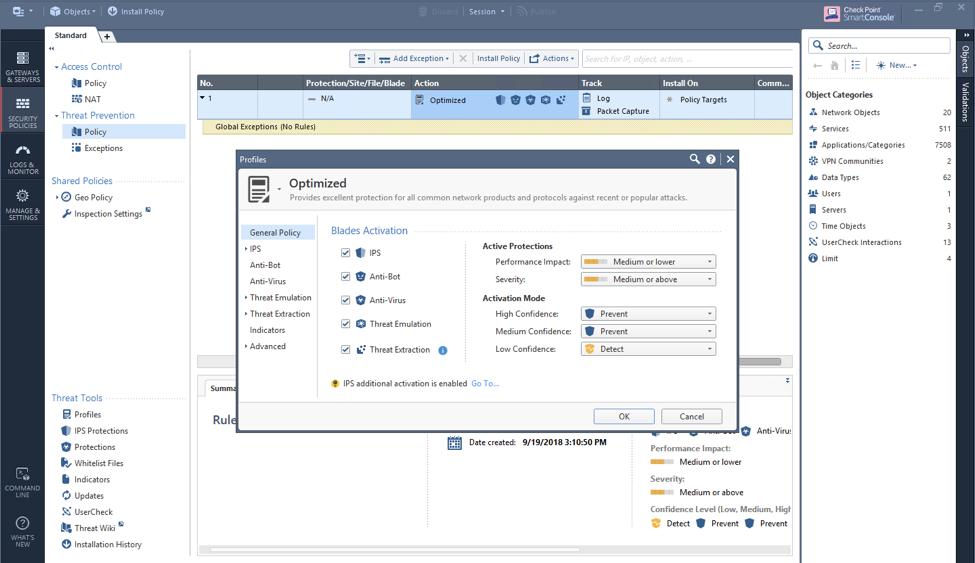Uncheck the Anti-Bot blade checkbox

point(346,276)
